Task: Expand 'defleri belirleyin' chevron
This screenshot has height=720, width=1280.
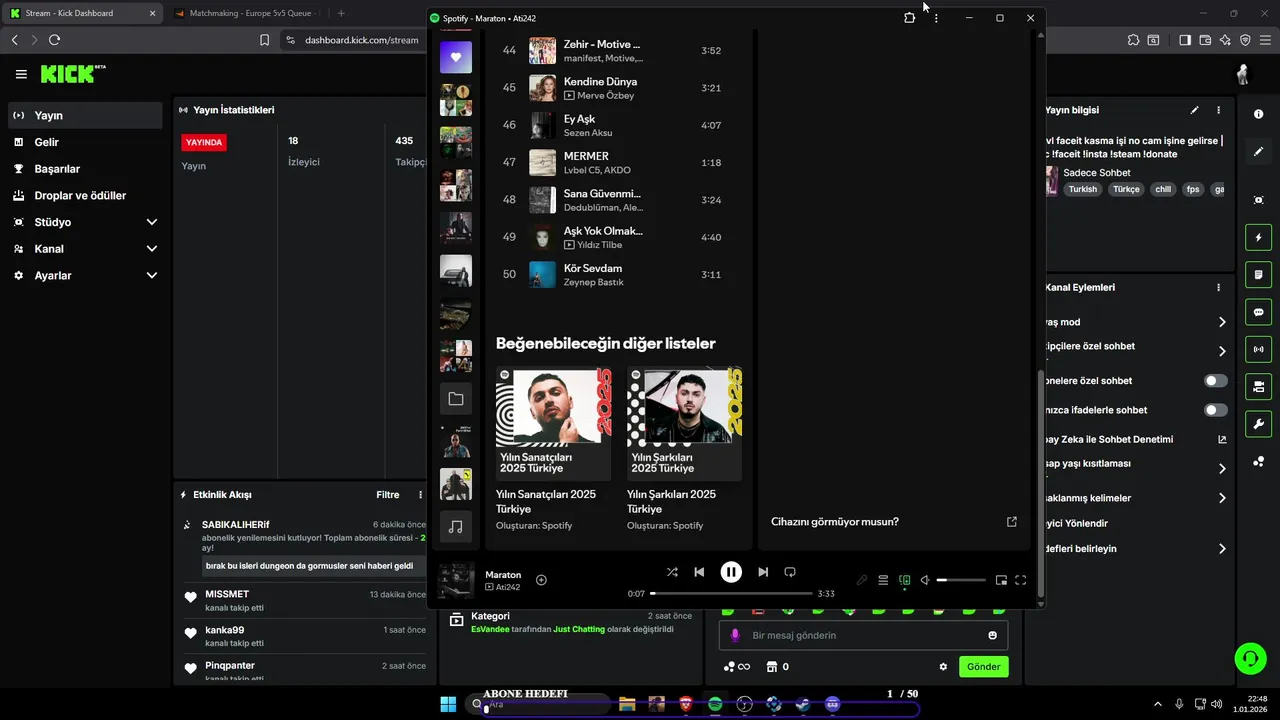Action: pyautogui.click(x=1222, y=549)
